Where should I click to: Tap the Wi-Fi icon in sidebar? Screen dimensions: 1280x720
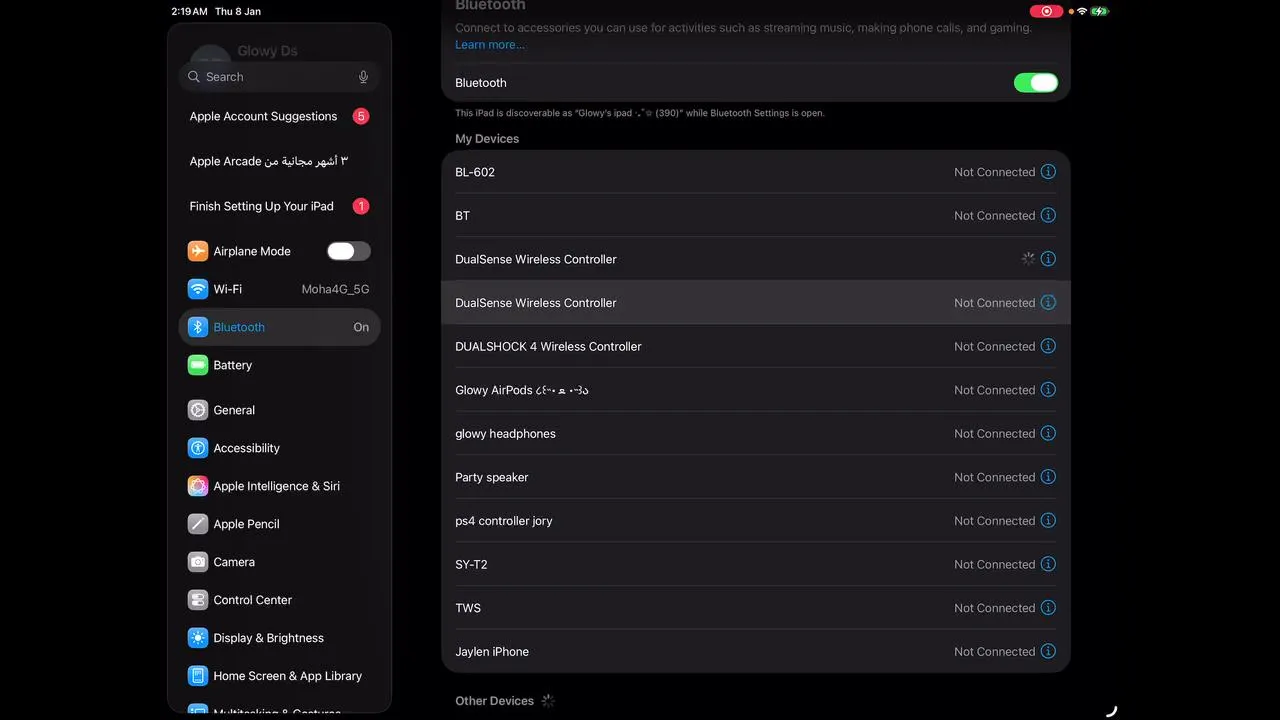(198, 289)
